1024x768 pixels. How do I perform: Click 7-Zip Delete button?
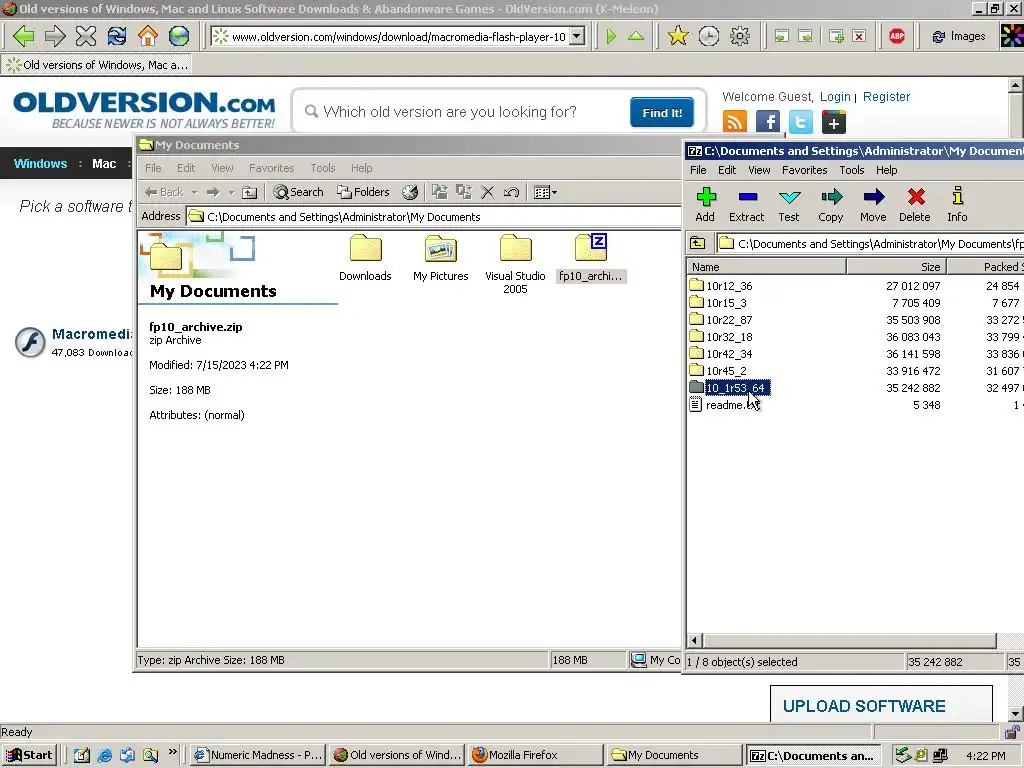coord(915,204)
